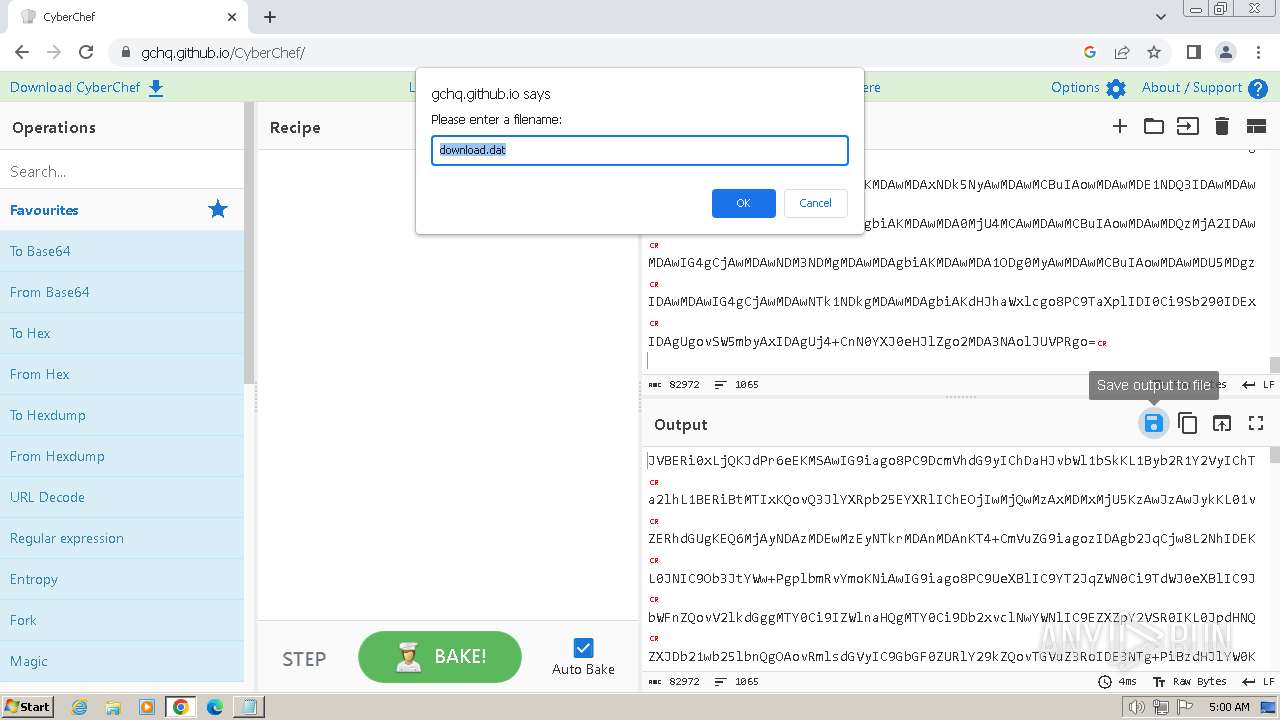Copy raw output to clipboard
Screen dimensions: 1280x720
tap(1187, 424)
